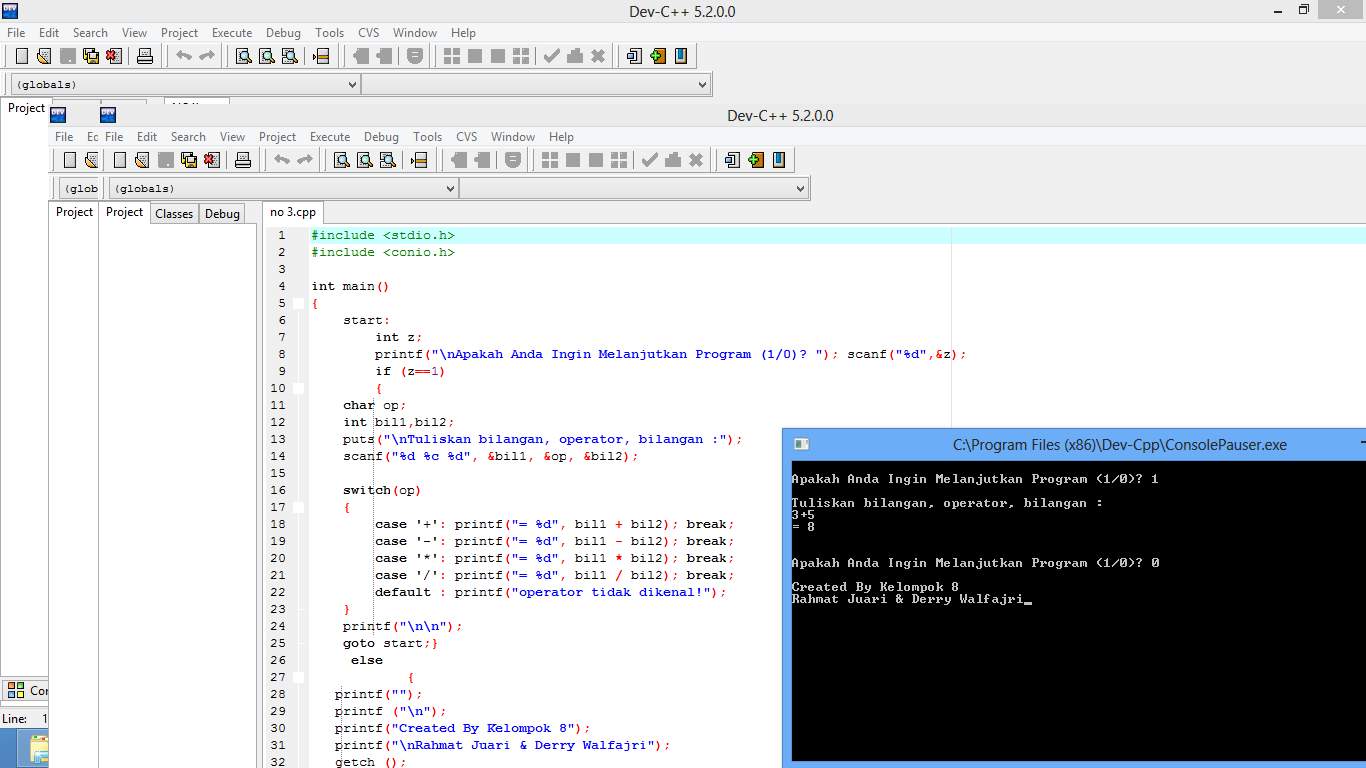Open Help menu in outer Dev-C++ window
The image size is (1366, 768).
pos(463,33)
